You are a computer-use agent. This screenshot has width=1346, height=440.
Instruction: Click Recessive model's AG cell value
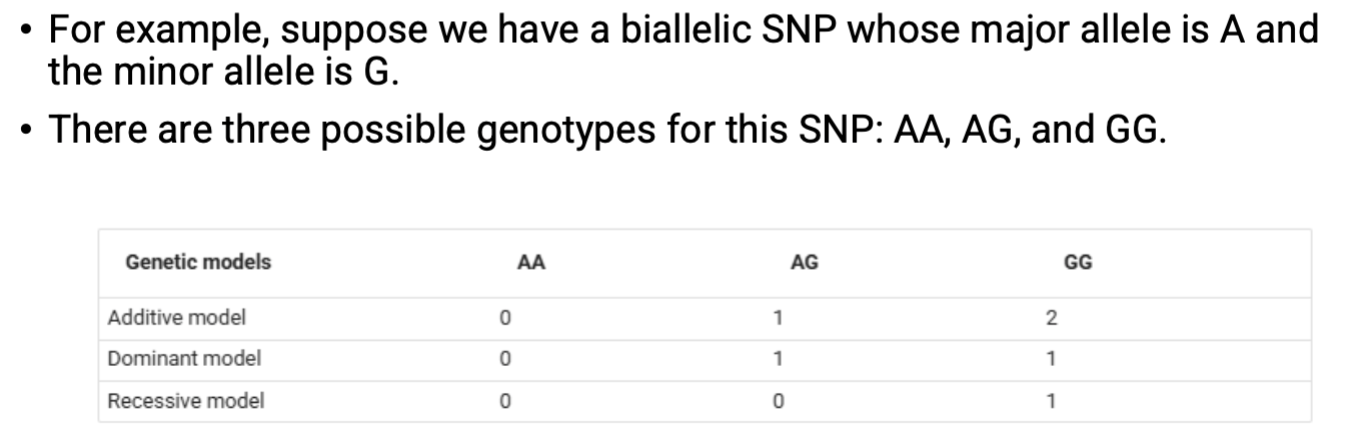click(x=777, y=401)
